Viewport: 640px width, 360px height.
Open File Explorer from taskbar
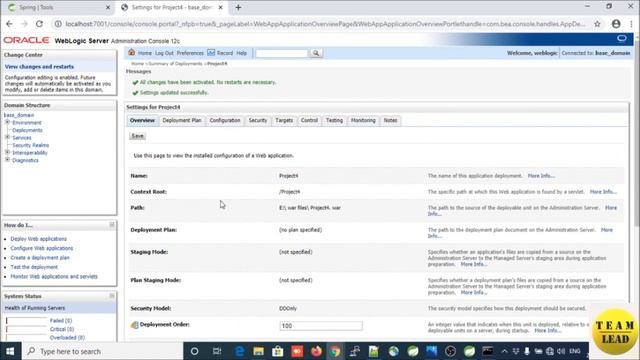tap(258, 351)
